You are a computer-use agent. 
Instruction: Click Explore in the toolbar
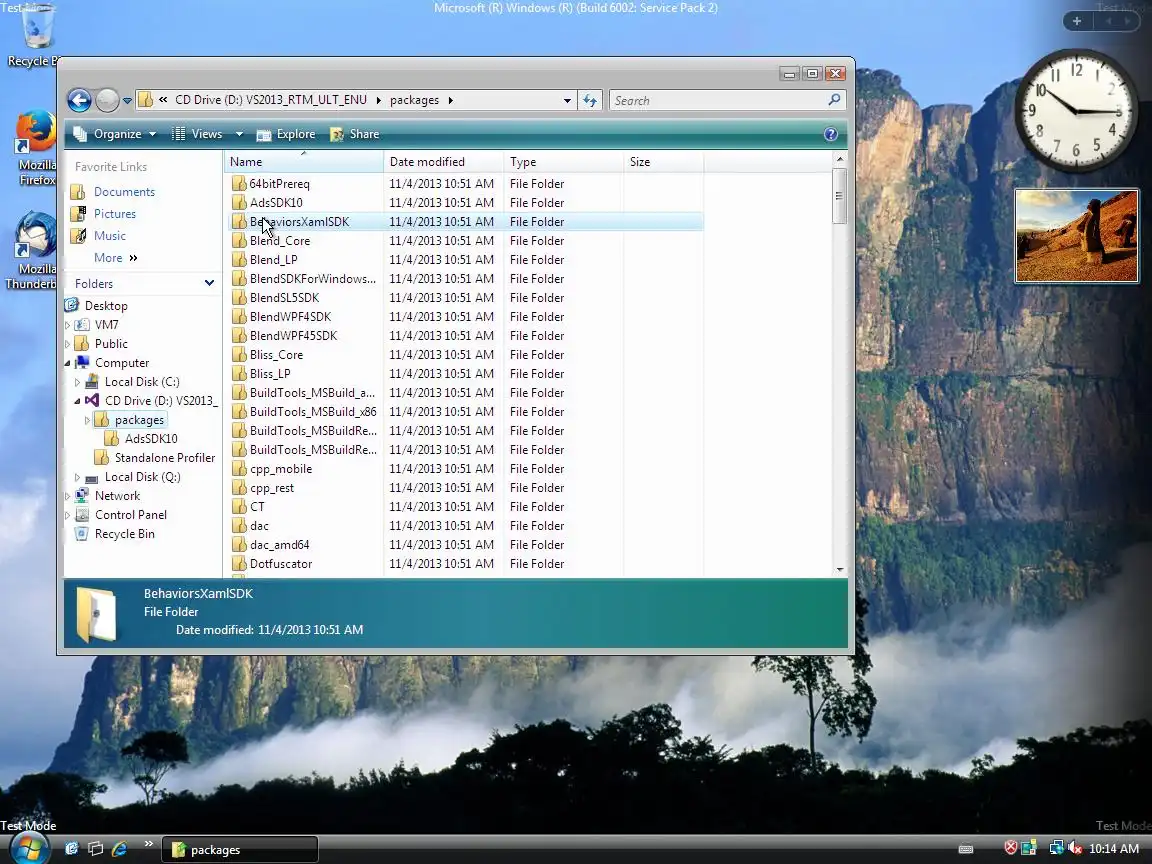(287, 134)
